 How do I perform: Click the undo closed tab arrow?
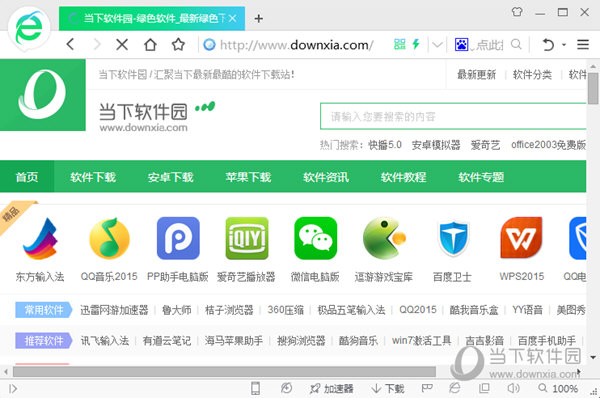point(548,45)
